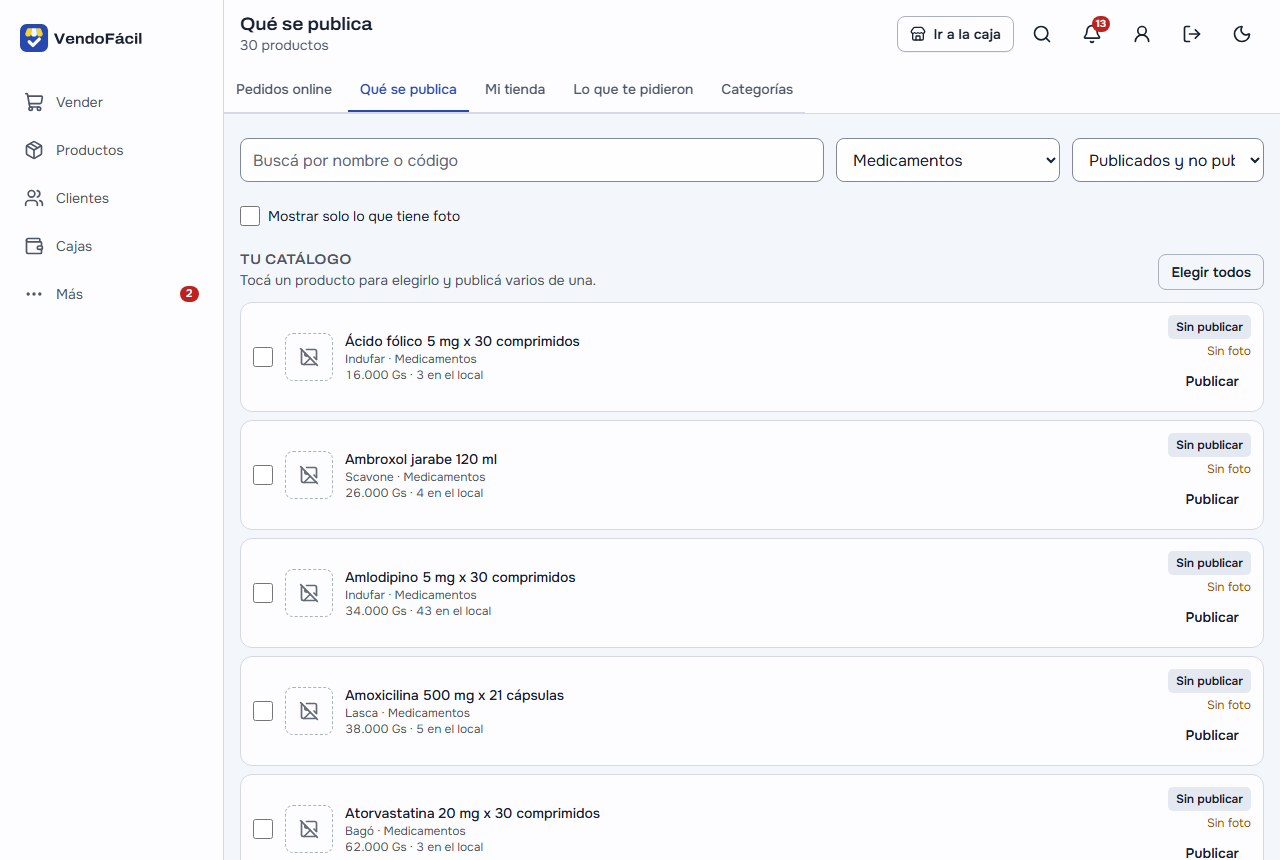1280x860 pixels.
Task: Open the Medicamentos category dropdown
Action: [x=948, y=160]
